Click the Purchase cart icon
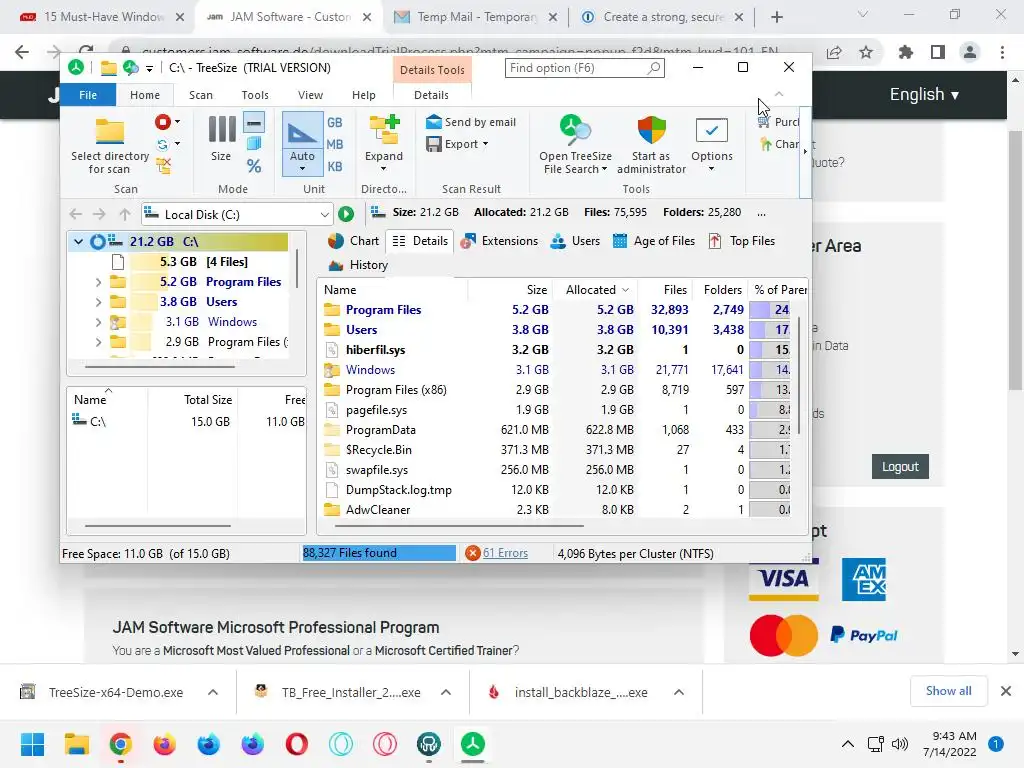Image resolution: width=1024 pixels, height=768 pixels. coord(764,122)
